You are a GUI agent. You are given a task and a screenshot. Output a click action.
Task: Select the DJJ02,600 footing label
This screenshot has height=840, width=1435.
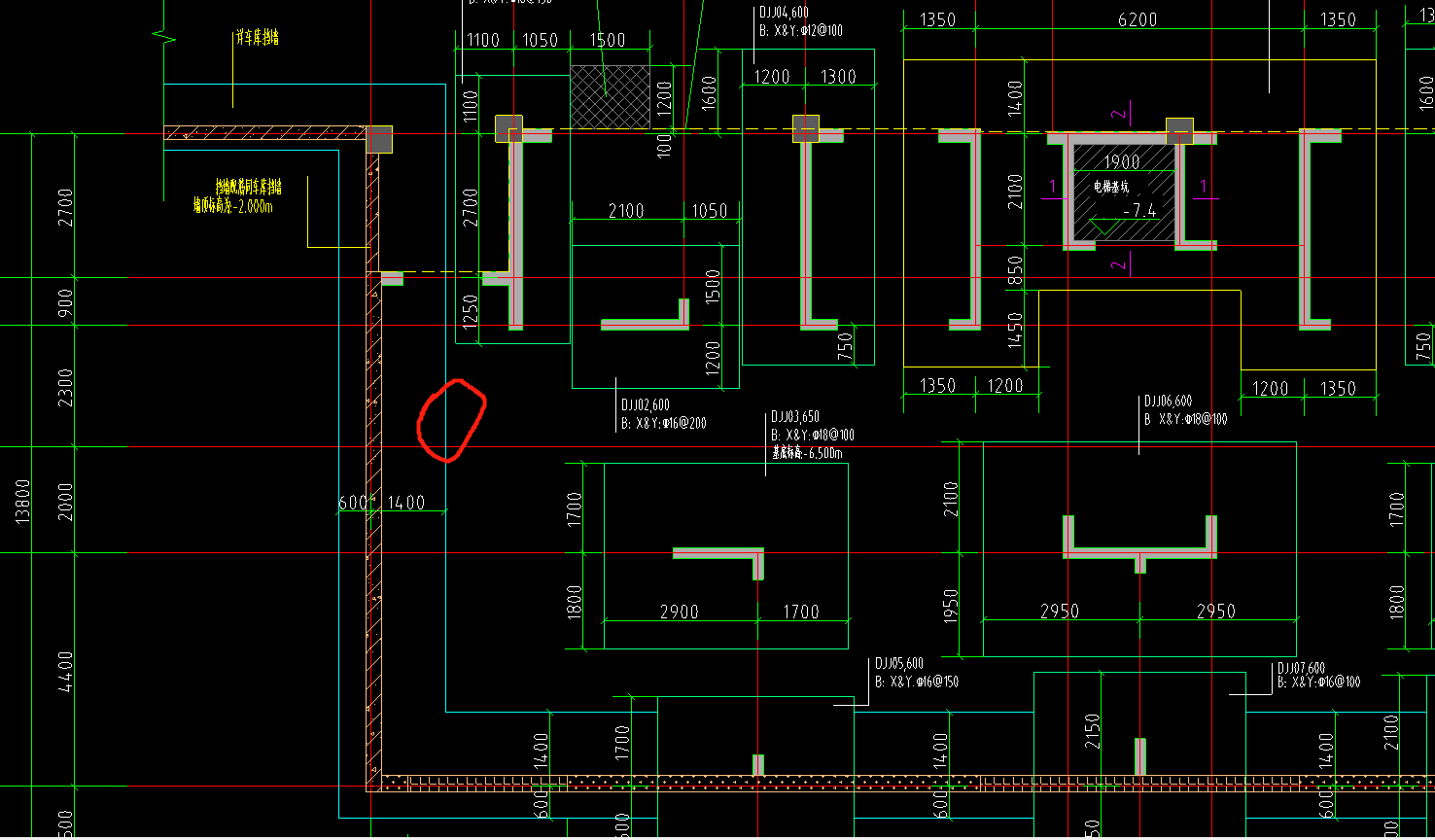(646, 405)
